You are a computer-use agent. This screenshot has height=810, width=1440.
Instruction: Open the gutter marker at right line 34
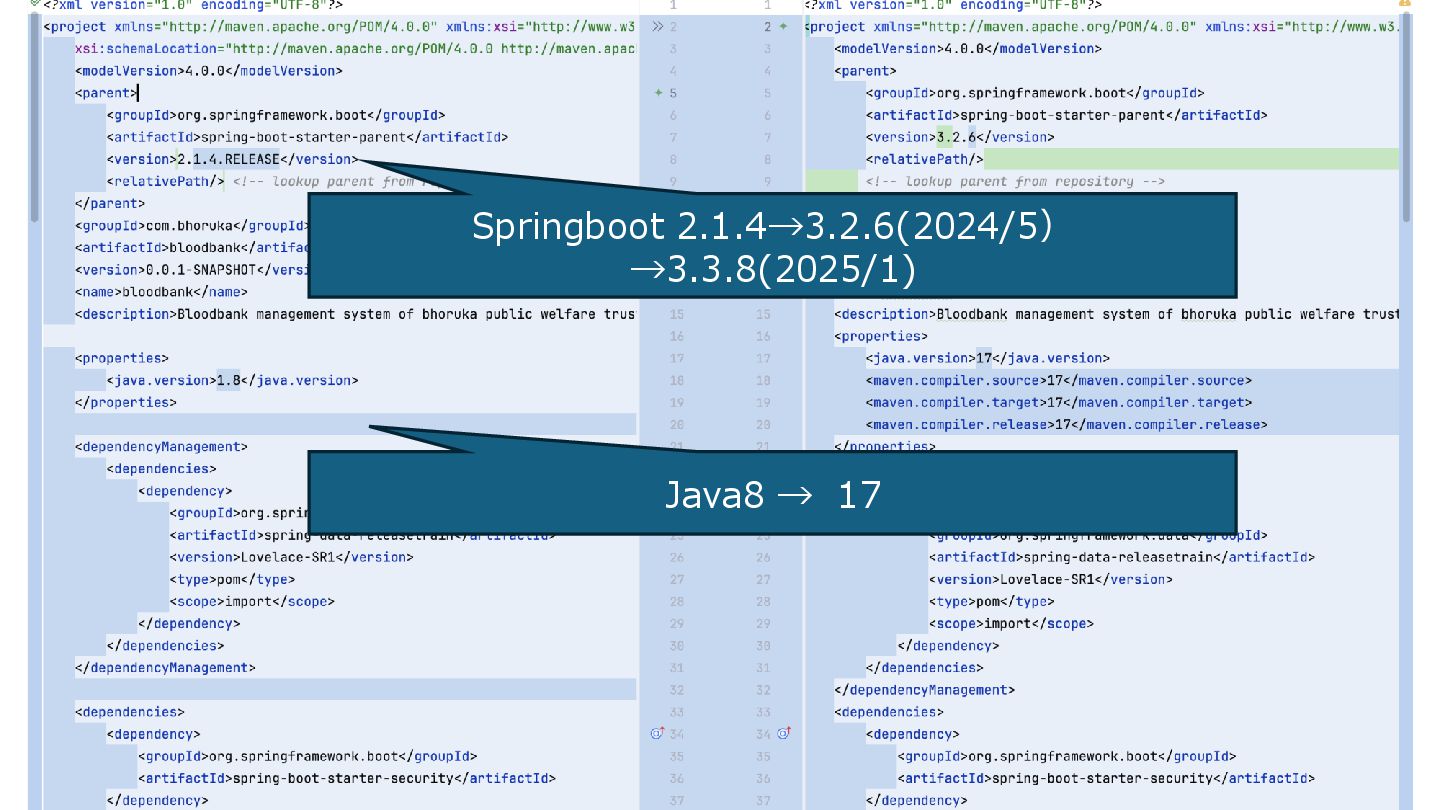(783, 733)
